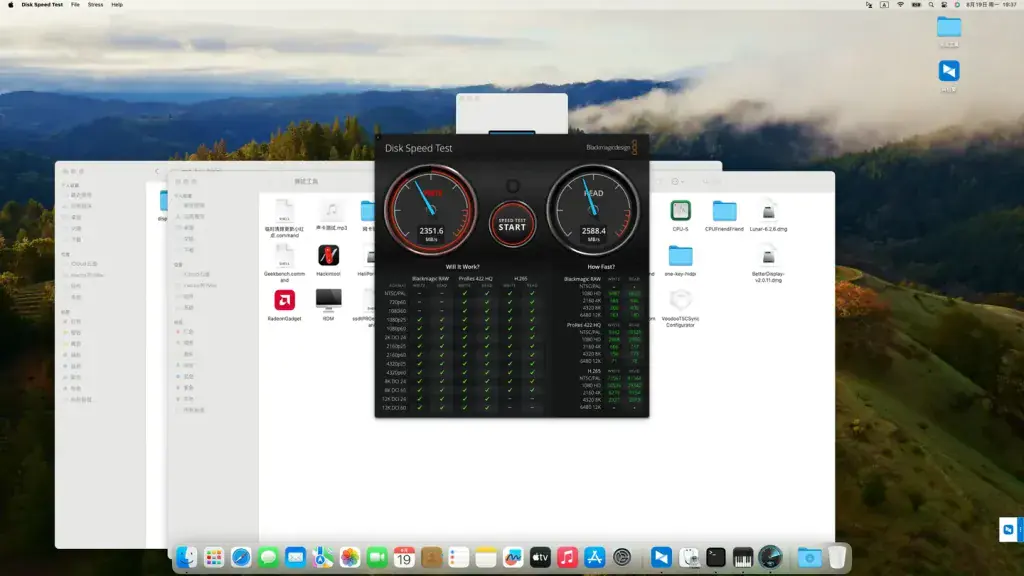Viewport: 1024px width, 576px height.
Task: Open Terminal from the Dock
Action: click(716, 557)
